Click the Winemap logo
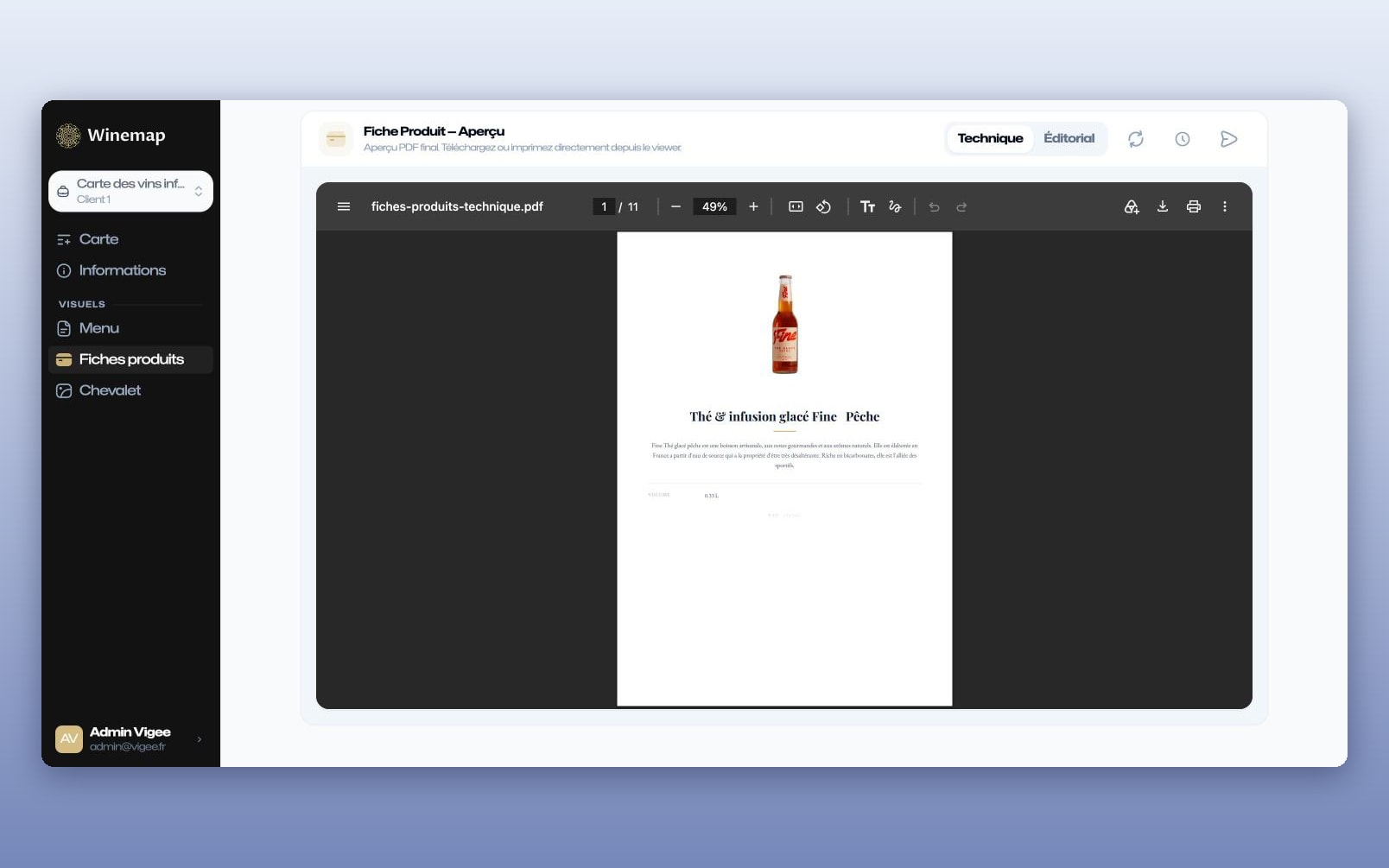 111,135
